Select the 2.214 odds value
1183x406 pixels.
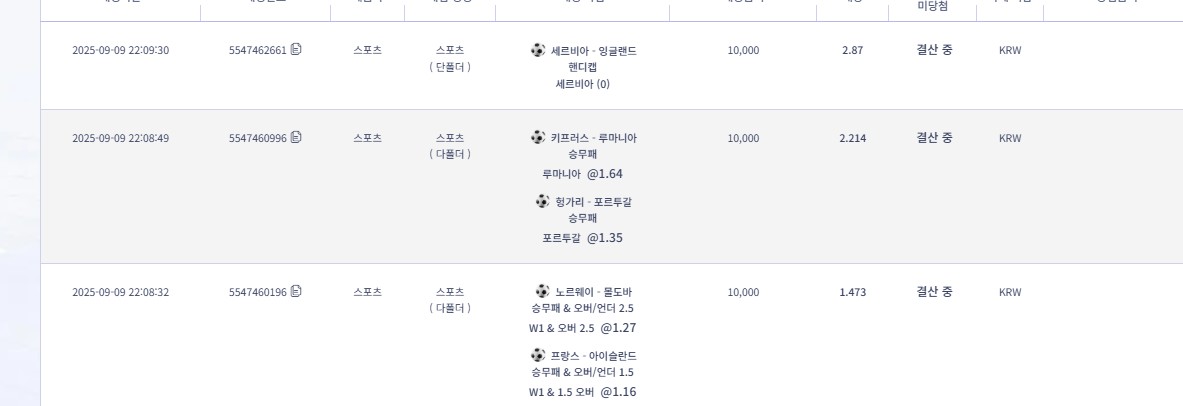click(852, 138)
